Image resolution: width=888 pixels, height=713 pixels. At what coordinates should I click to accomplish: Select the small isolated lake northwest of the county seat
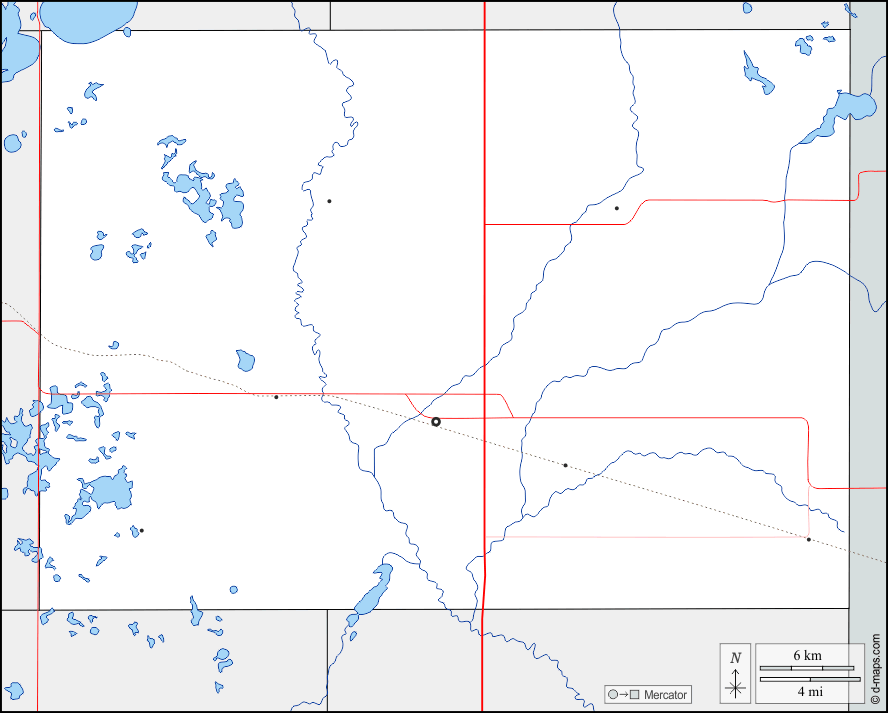[245, 360]
